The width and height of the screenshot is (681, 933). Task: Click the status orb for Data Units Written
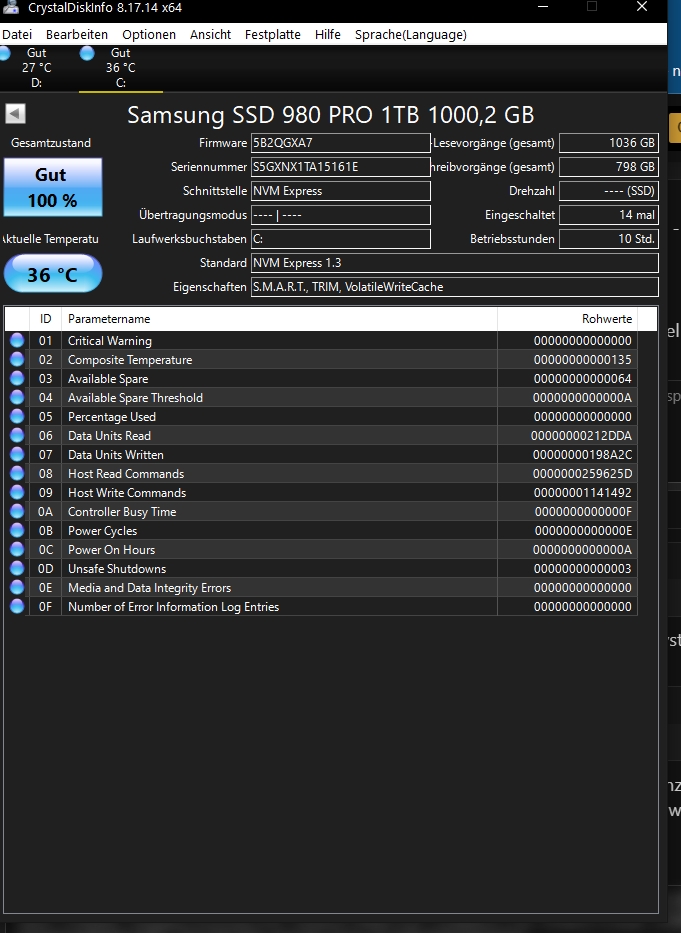tap(17, 455)
